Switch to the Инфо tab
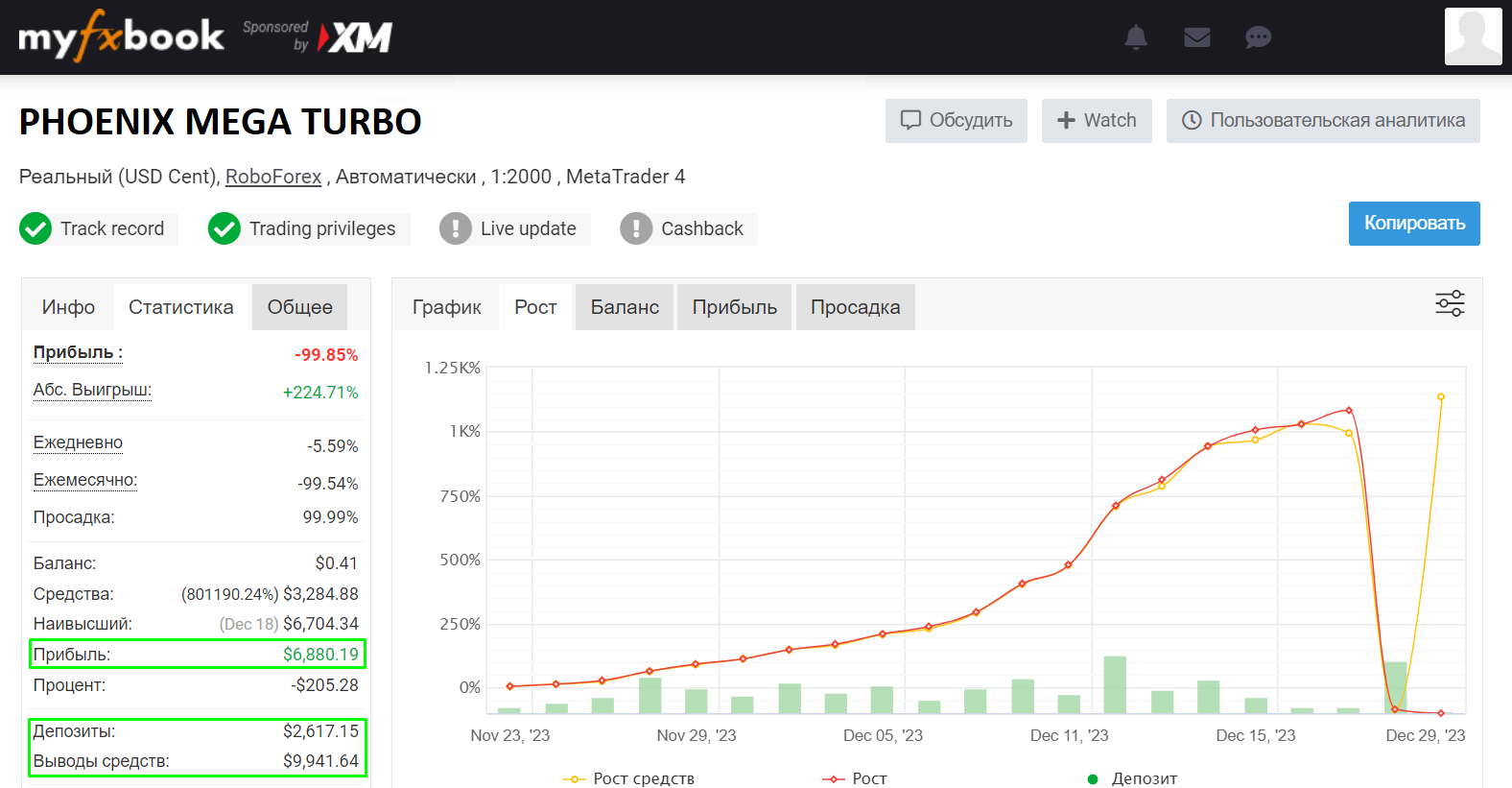 click(68, 307)
